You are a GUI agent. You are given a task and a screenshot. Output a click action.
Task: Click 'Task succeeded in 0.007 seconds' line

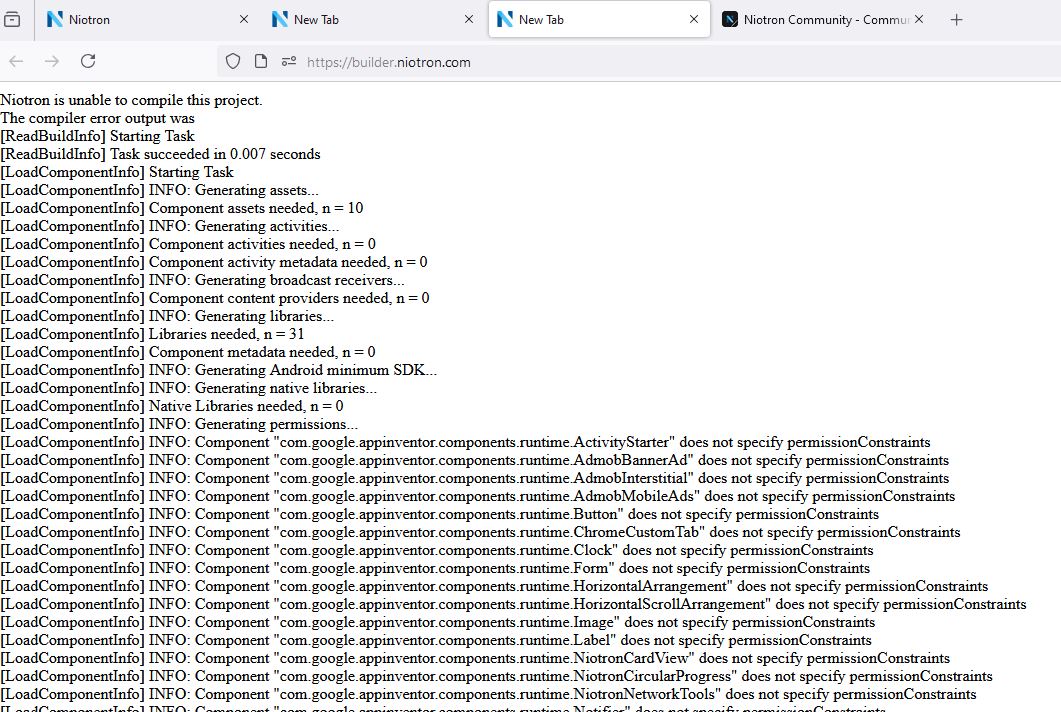(160, 154)
